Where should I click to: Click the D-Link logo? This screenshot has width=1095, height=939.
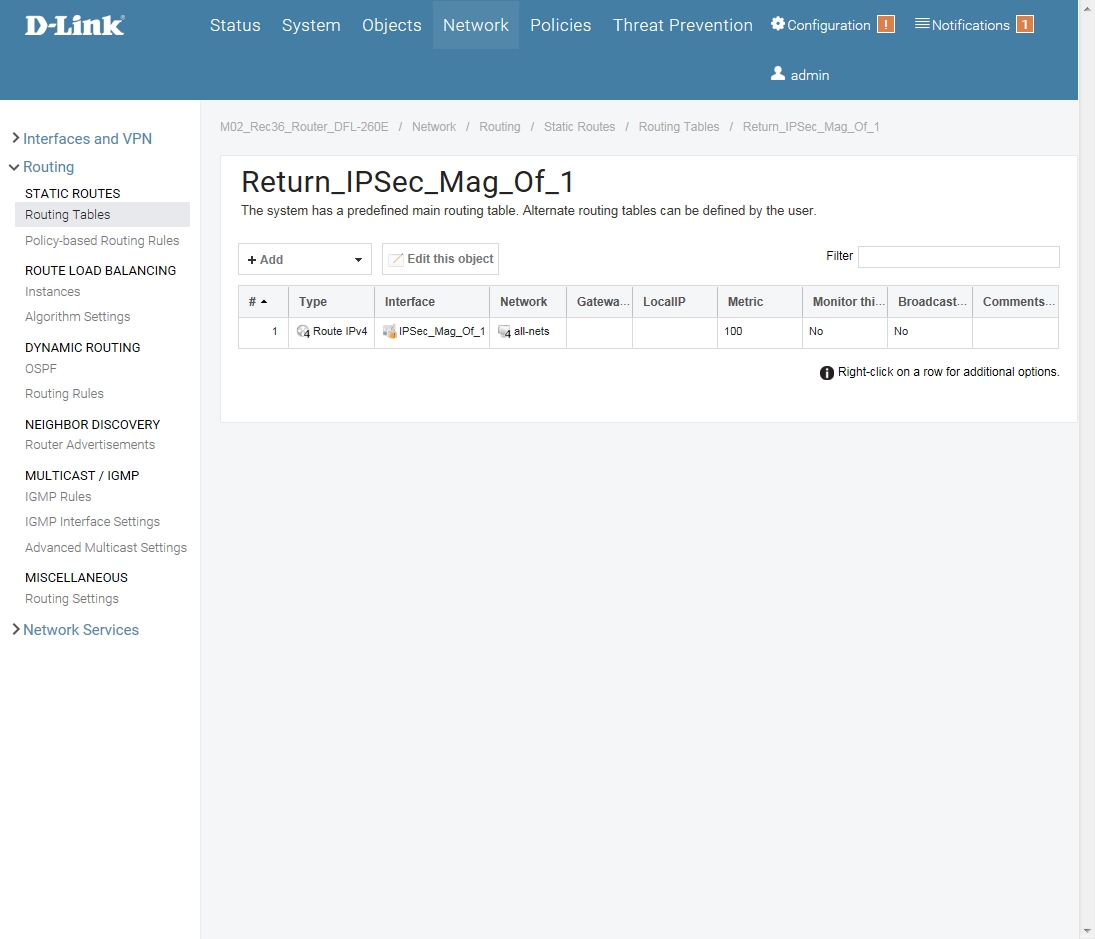(x=75, y=26)
